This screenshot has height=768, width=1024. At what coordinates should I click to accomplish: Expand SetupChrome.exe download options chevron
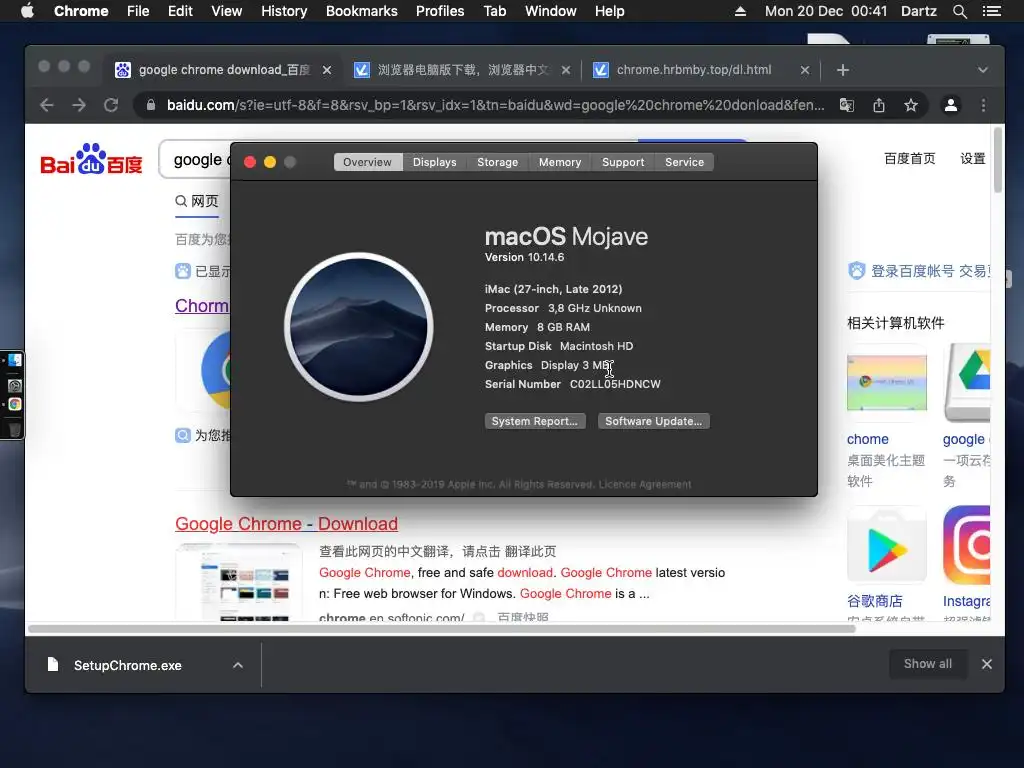238,665
